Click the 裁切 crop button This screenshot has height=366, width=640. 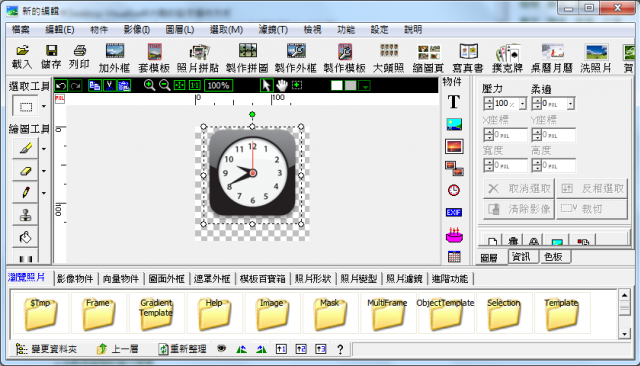pos(592,209)
